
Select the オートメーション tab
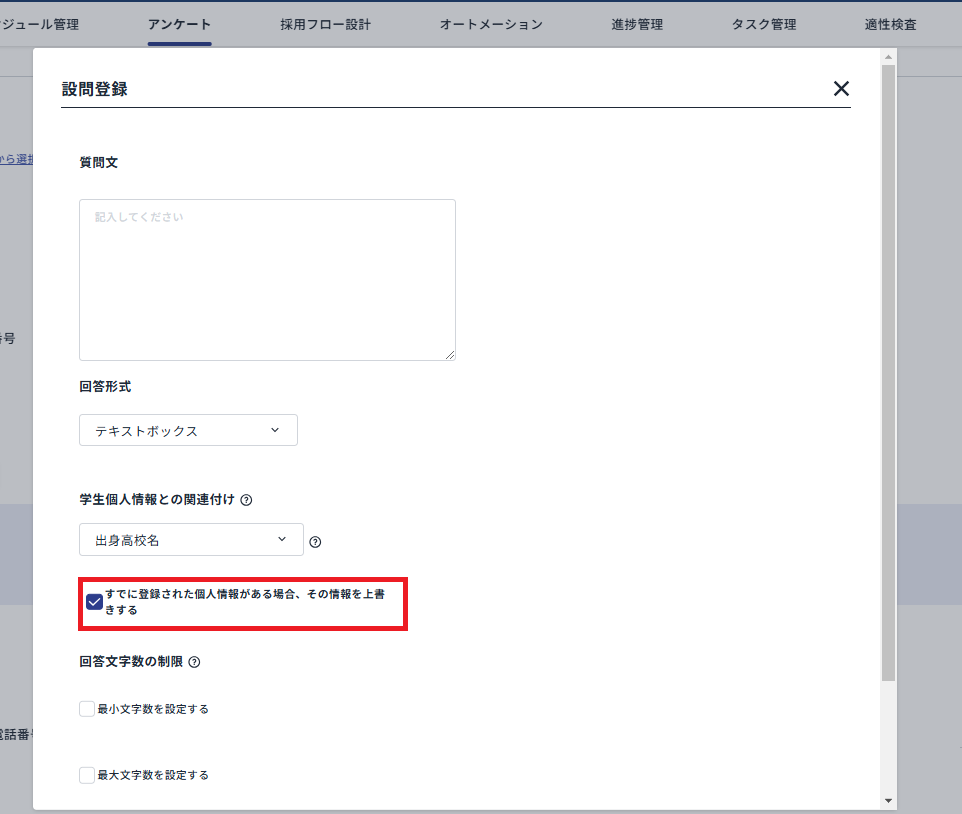[x=491, y=23]
